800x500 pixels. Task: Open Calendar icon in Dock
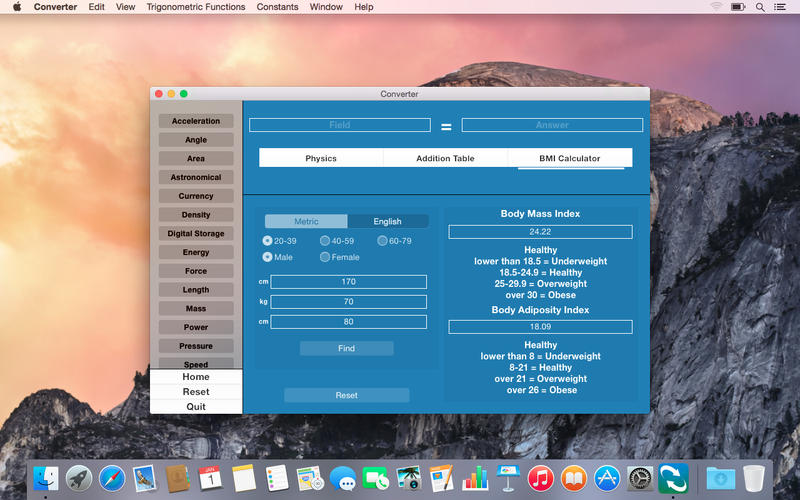[x=210, y=479]
